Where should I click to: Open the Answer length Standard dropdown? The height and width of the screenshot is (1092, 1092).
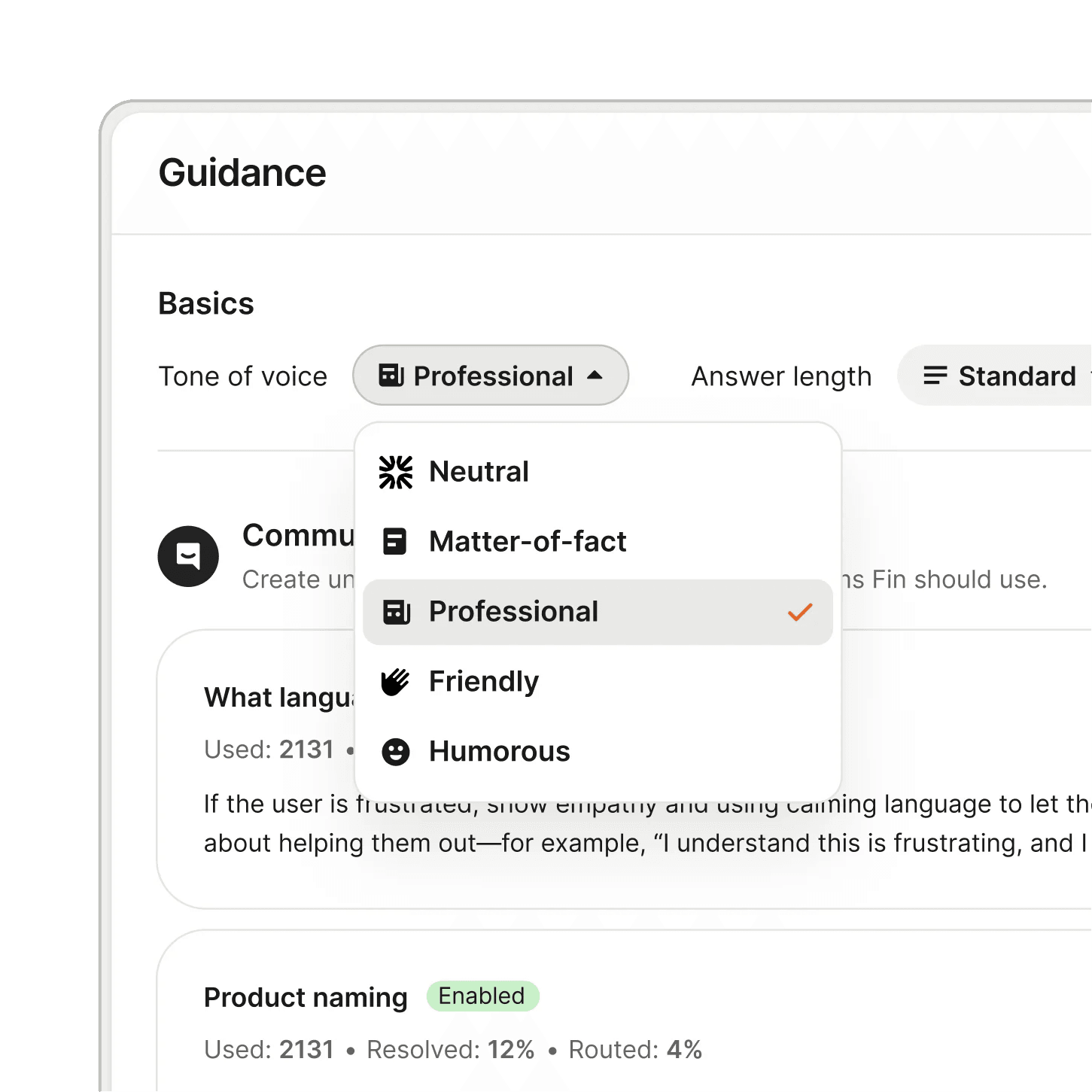click(x=1001, y=376)
